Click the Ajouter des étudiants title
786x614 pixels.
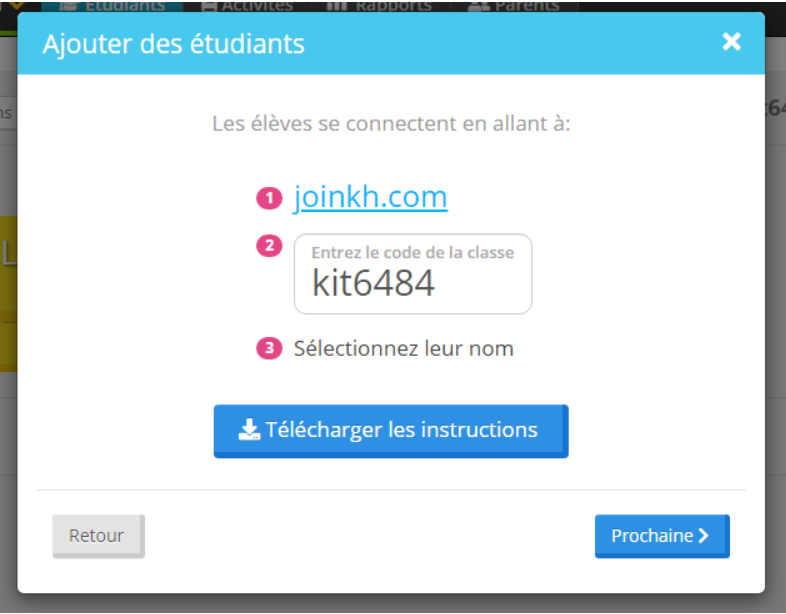click(173, 44)
